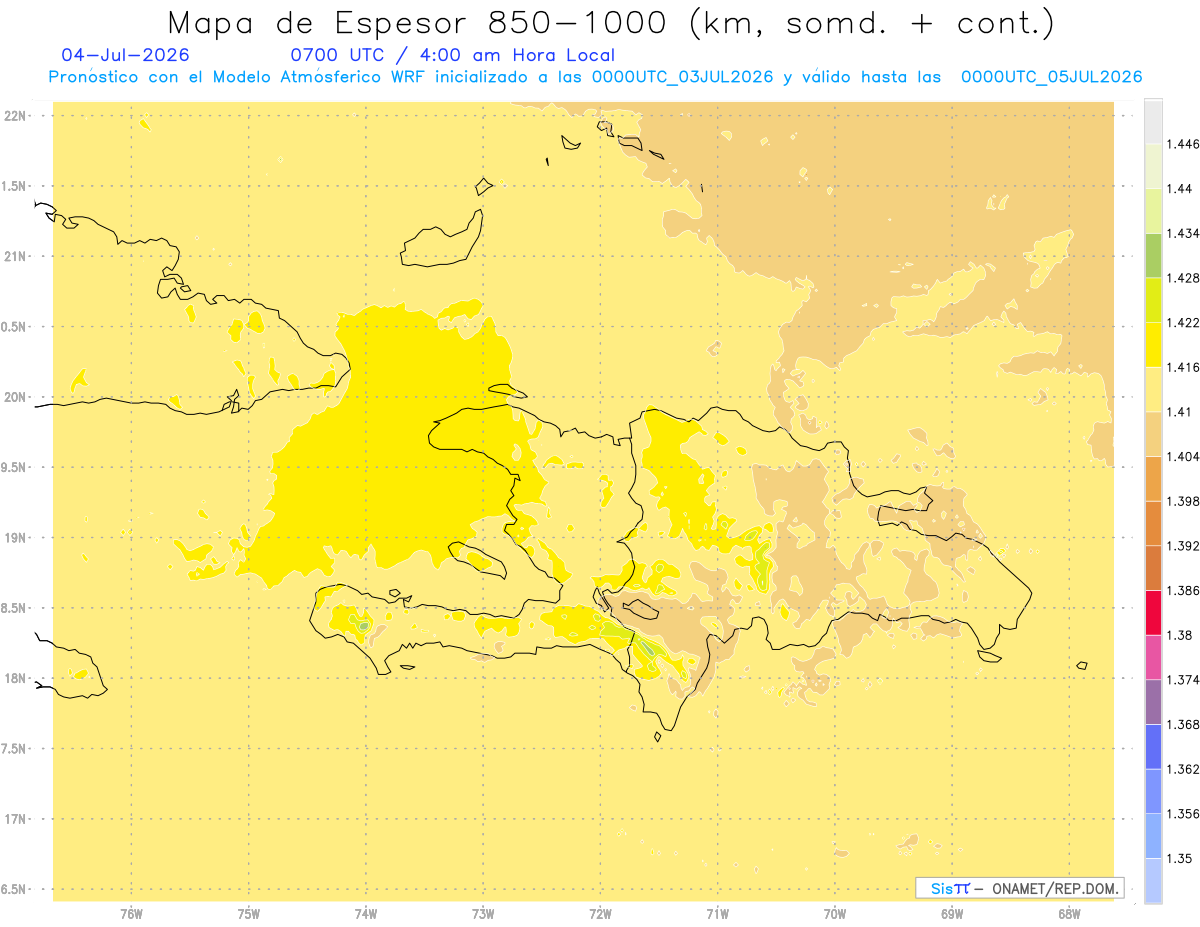This screenshot has height=927, width=1200.
Task: Select the '71W' longitude axis label
Action: coord(717,914)
